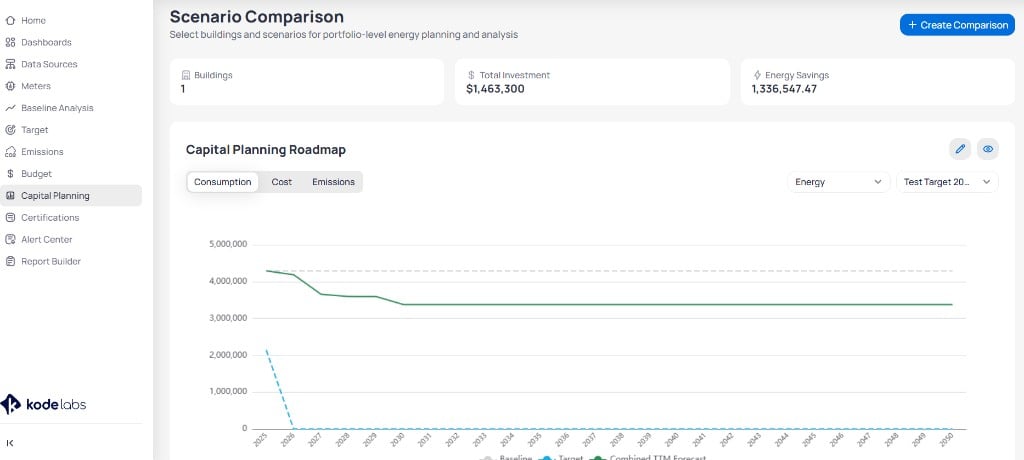Switch to the Cost tab
The height and width of the screenshot is (460, 1024).
[281, 182]
